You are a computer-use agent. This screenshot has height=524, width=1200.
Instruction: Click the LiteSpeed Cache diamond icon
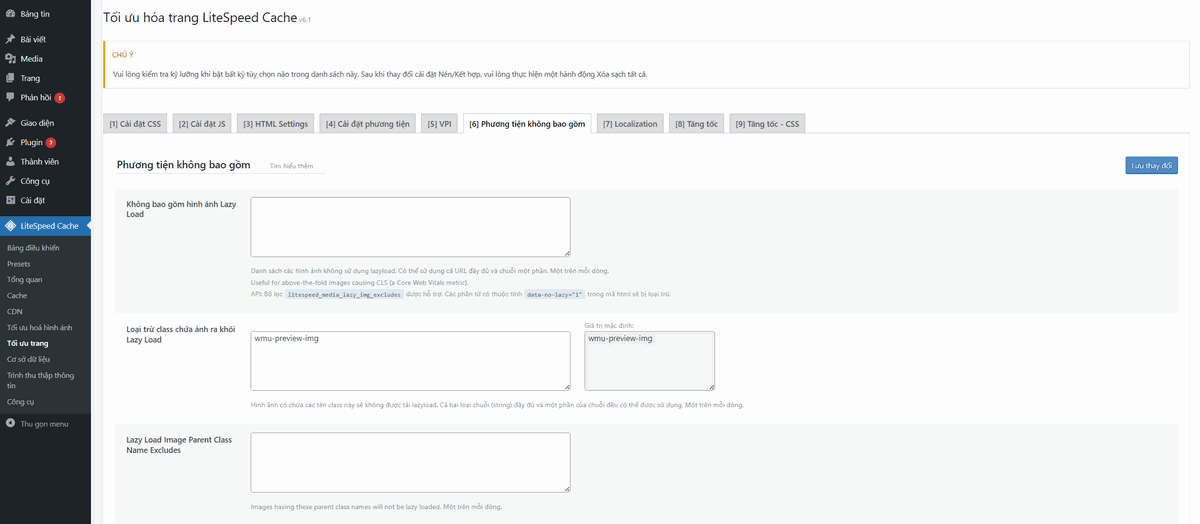[10, 226]
